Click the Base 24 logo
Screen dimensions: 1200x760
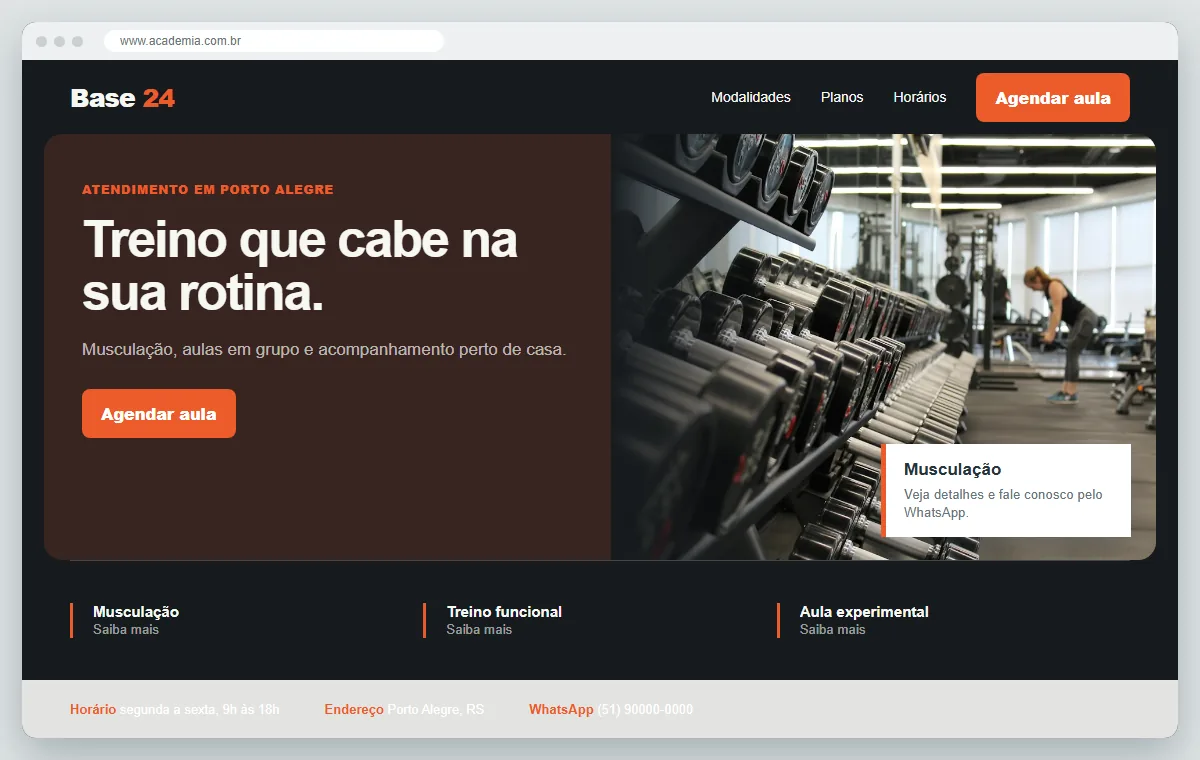(123, 98)
